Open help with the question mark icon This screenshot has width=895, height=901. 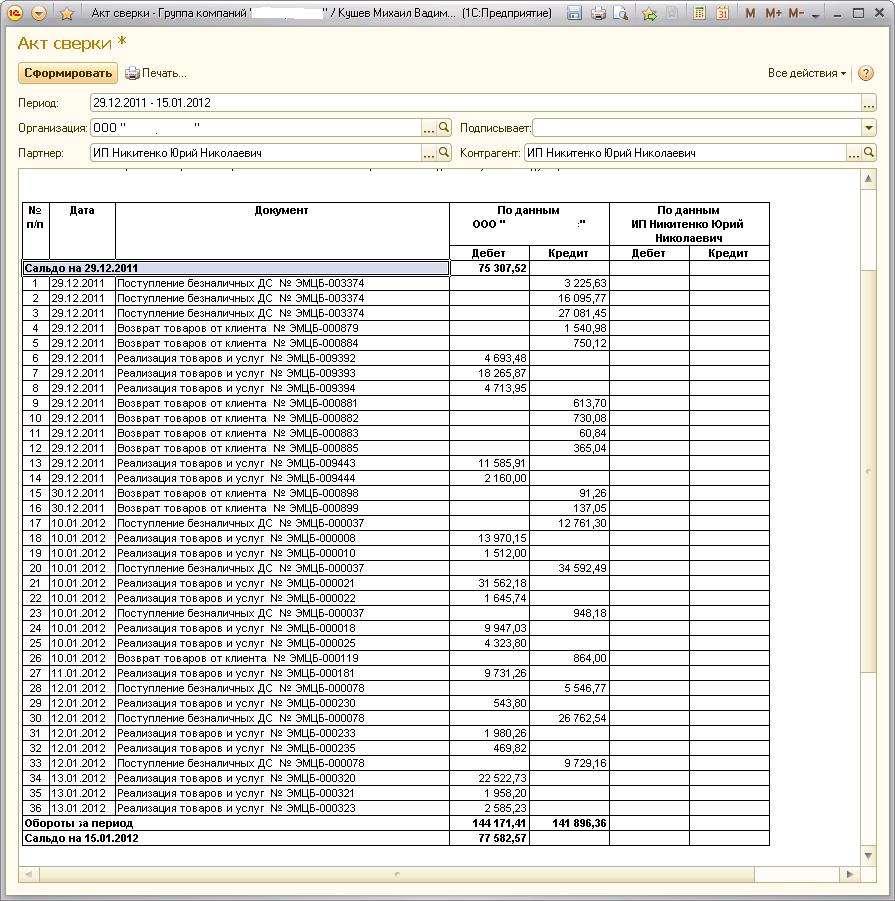[x=866, y=73]
